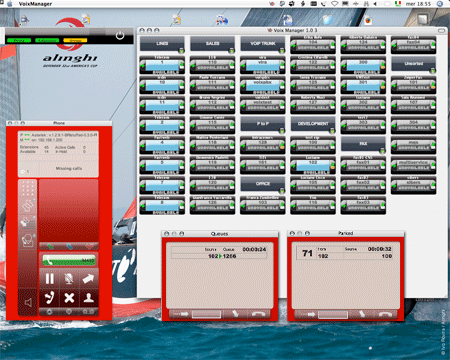Image resolution: width=450 pixels, height=360 pixels.
Task: Click the input field in Queues footer
Action: click(207, 314)
